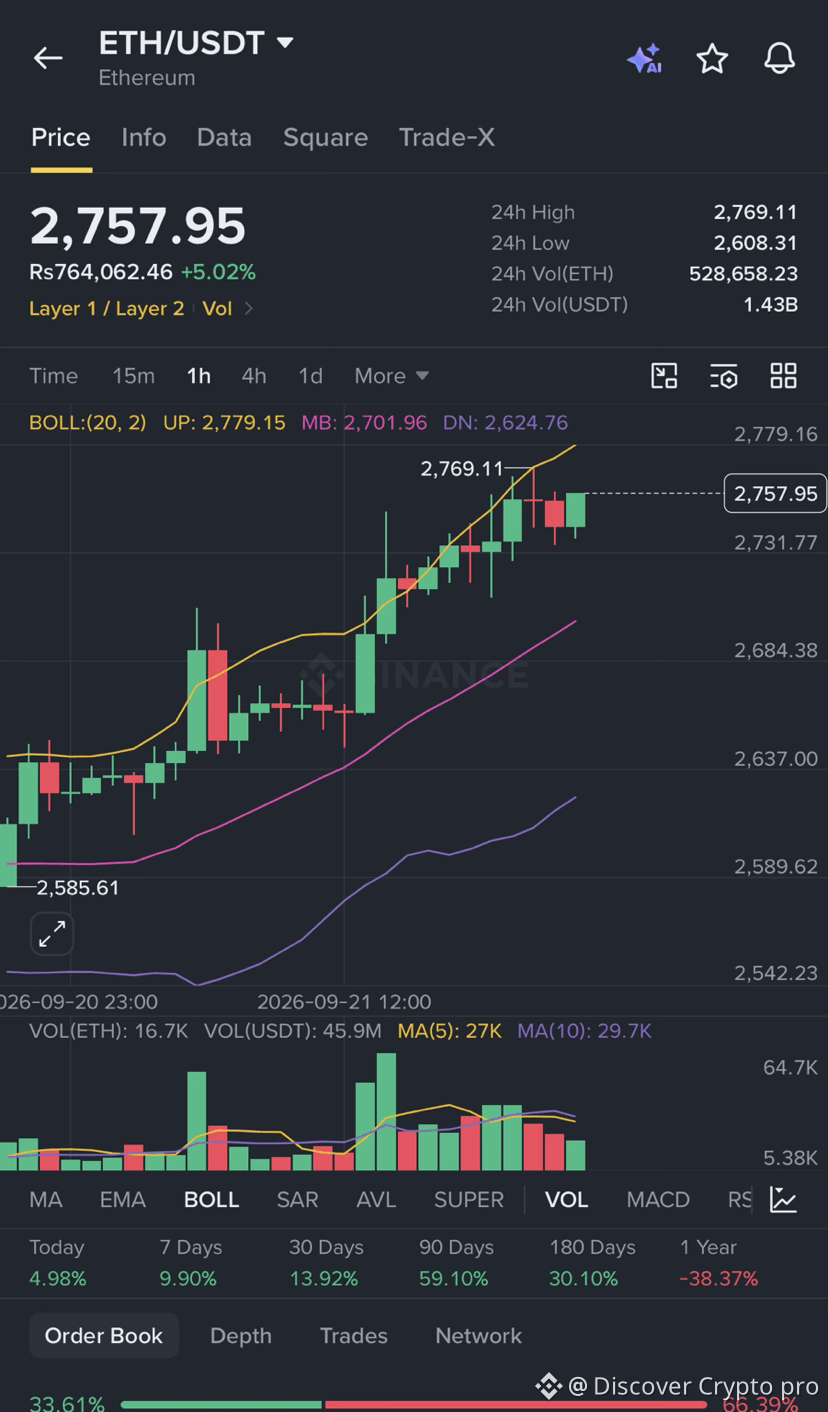This screenshot has width=828, height=1412.
Task: Open chart settings icon
Action: [723, 376]
